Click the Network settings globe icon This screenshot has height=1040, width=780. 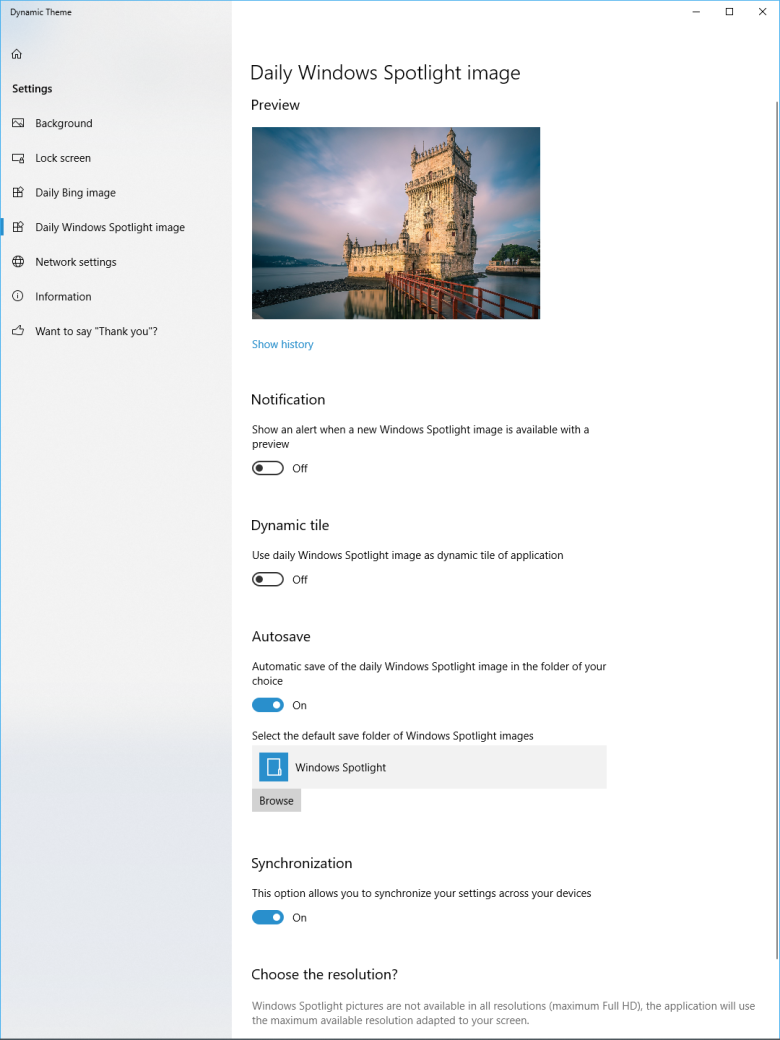coord(17,262)
